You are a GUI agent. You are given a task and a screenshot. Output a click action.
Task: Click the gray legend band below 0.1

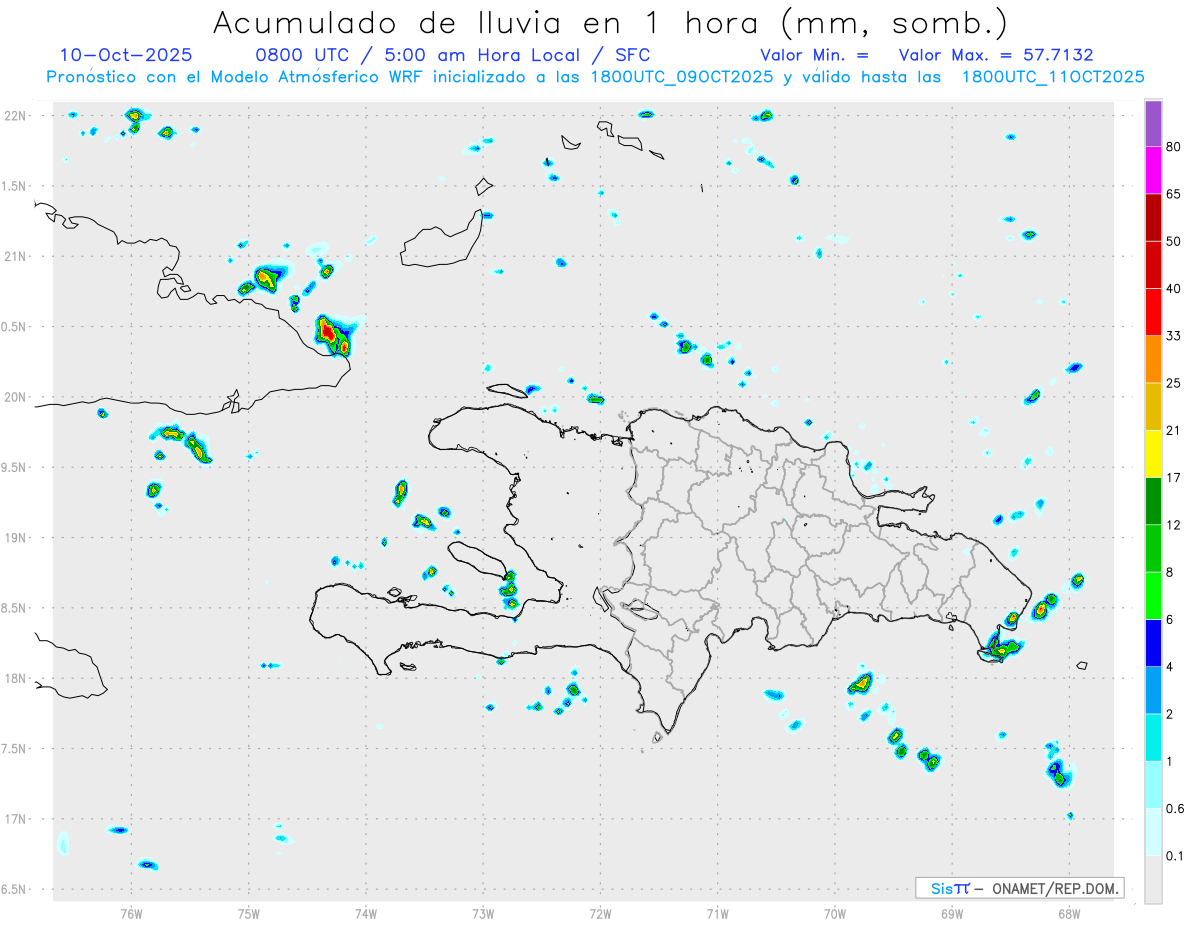tap(1153, 880)
